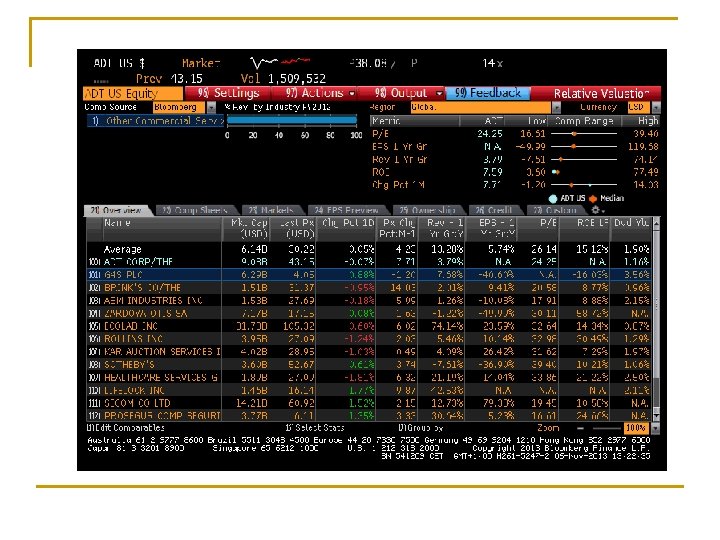
Task: Select the ROLLINS INC row
Action: point(369,339)
